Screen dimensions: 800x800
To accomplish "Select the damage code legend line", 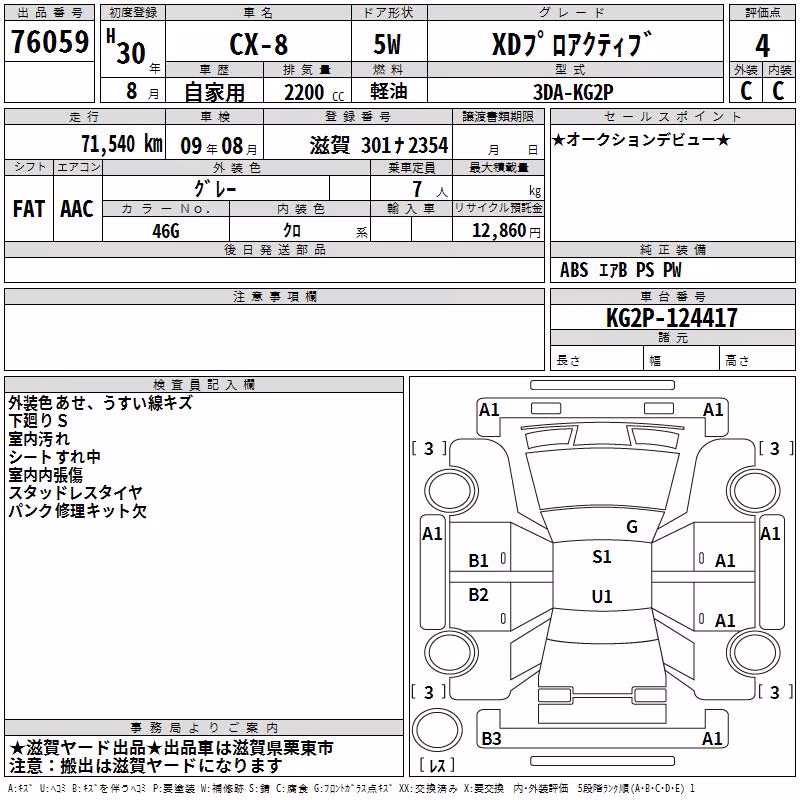I will click(352, 789).
